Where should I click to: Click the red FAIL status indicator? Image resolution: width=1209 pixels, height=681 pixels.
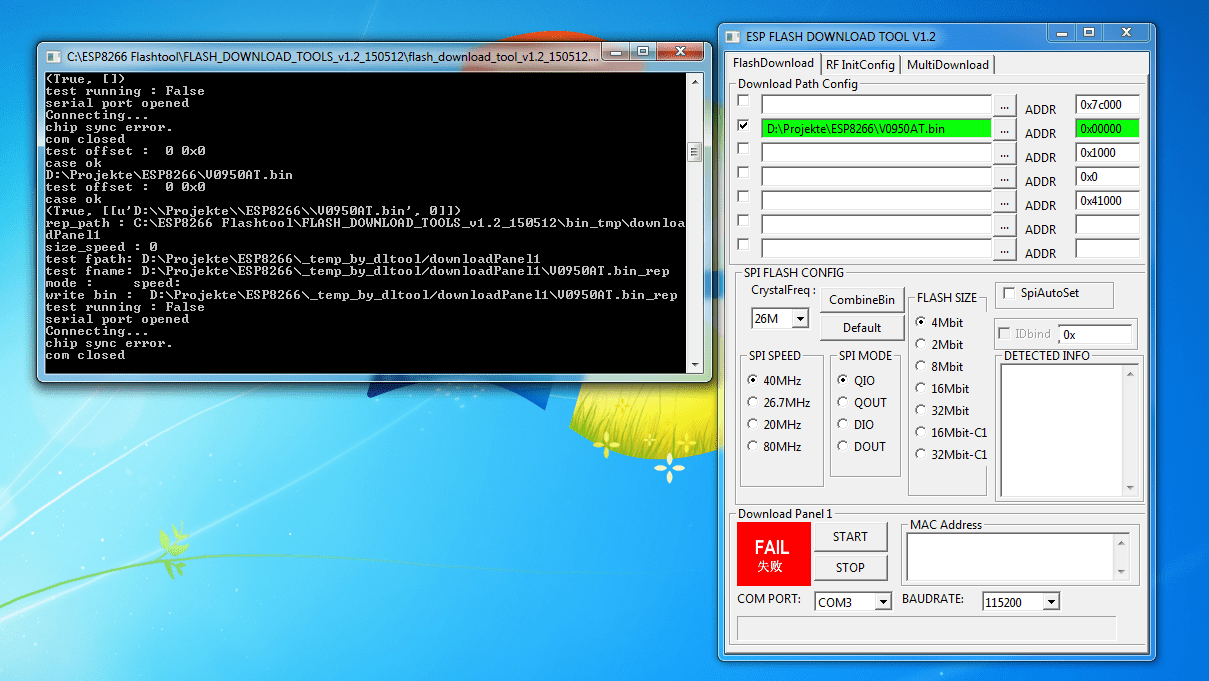point(772,553)
